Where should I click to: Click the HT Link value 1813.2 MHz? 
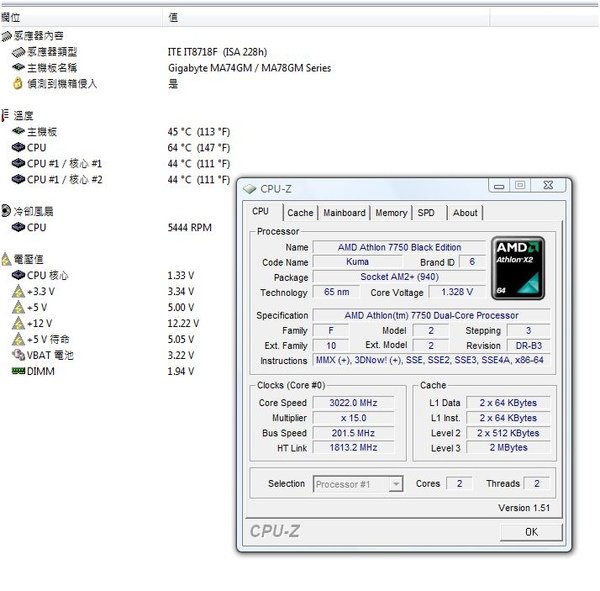[x=354, y=447]
